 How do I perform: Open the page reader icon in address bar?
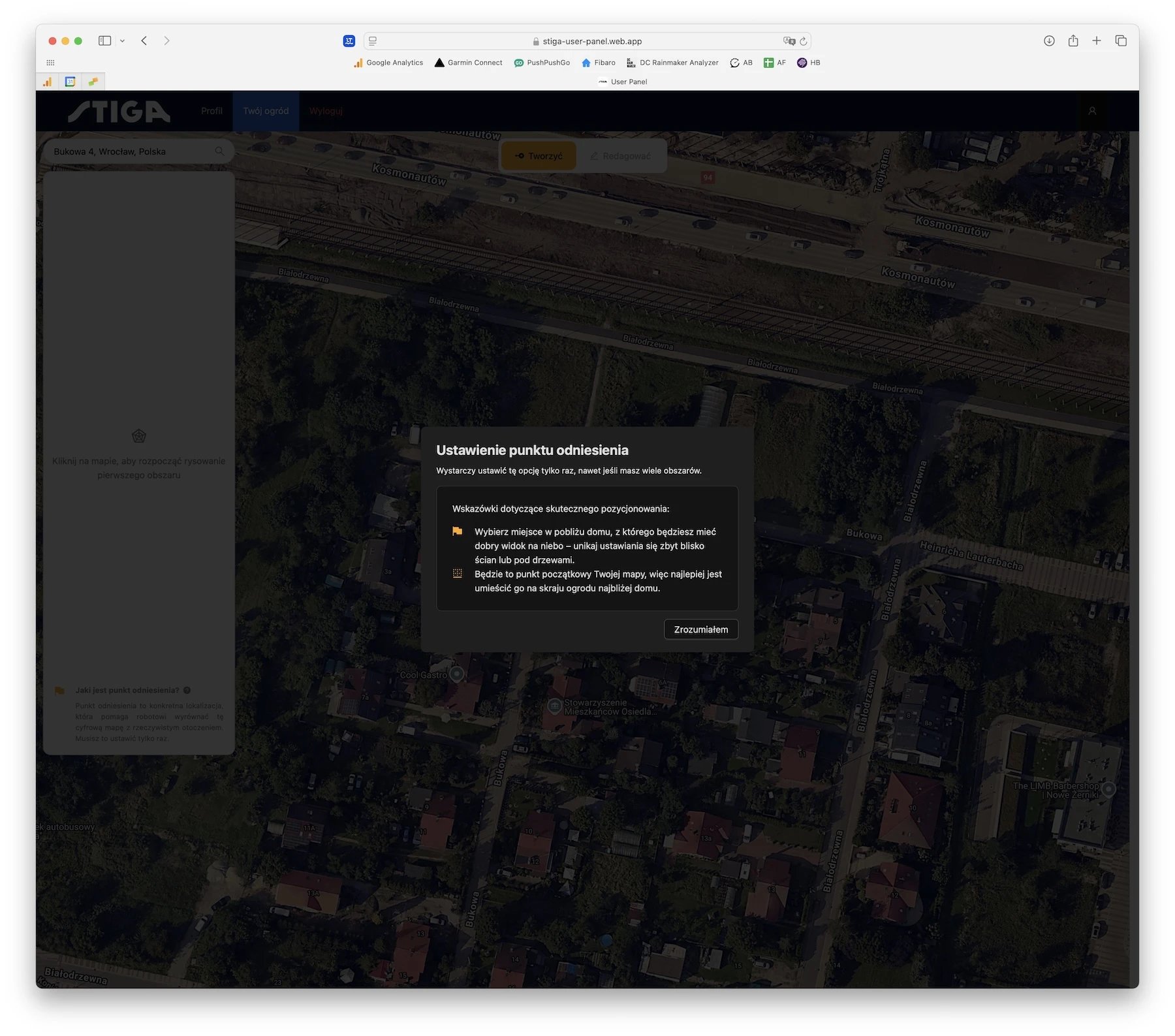point(373,40)
